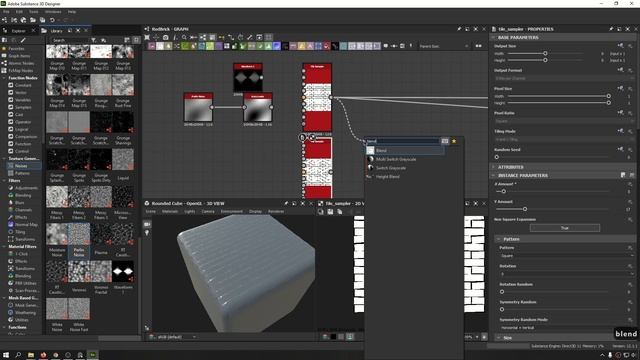Open the Tiling Mode dropdown
The width and height of the screenshot is (640, 360).
(563, 139)
